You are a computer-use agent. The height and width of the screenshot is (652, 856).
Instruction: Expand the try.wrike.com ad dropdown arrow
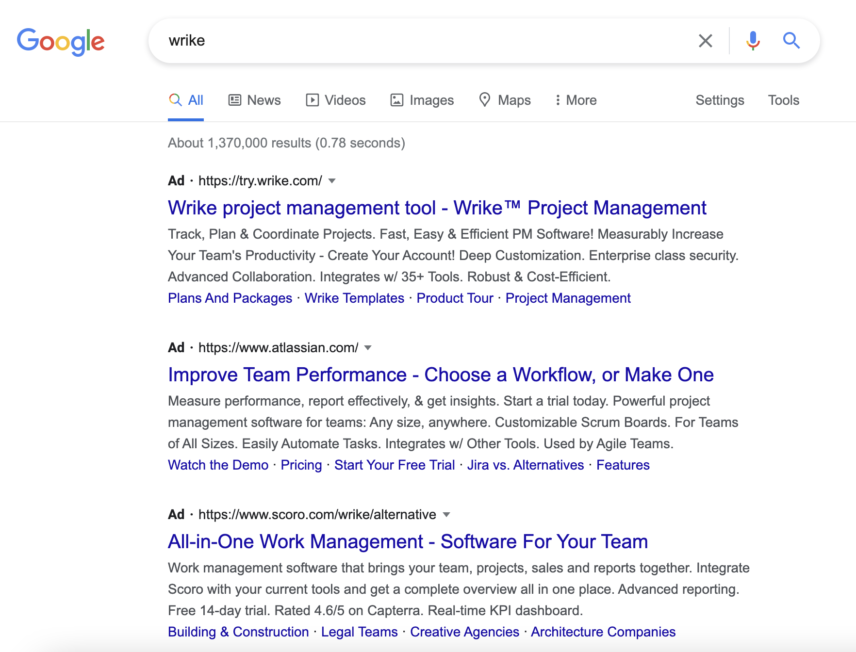click(x=332, y=181)
